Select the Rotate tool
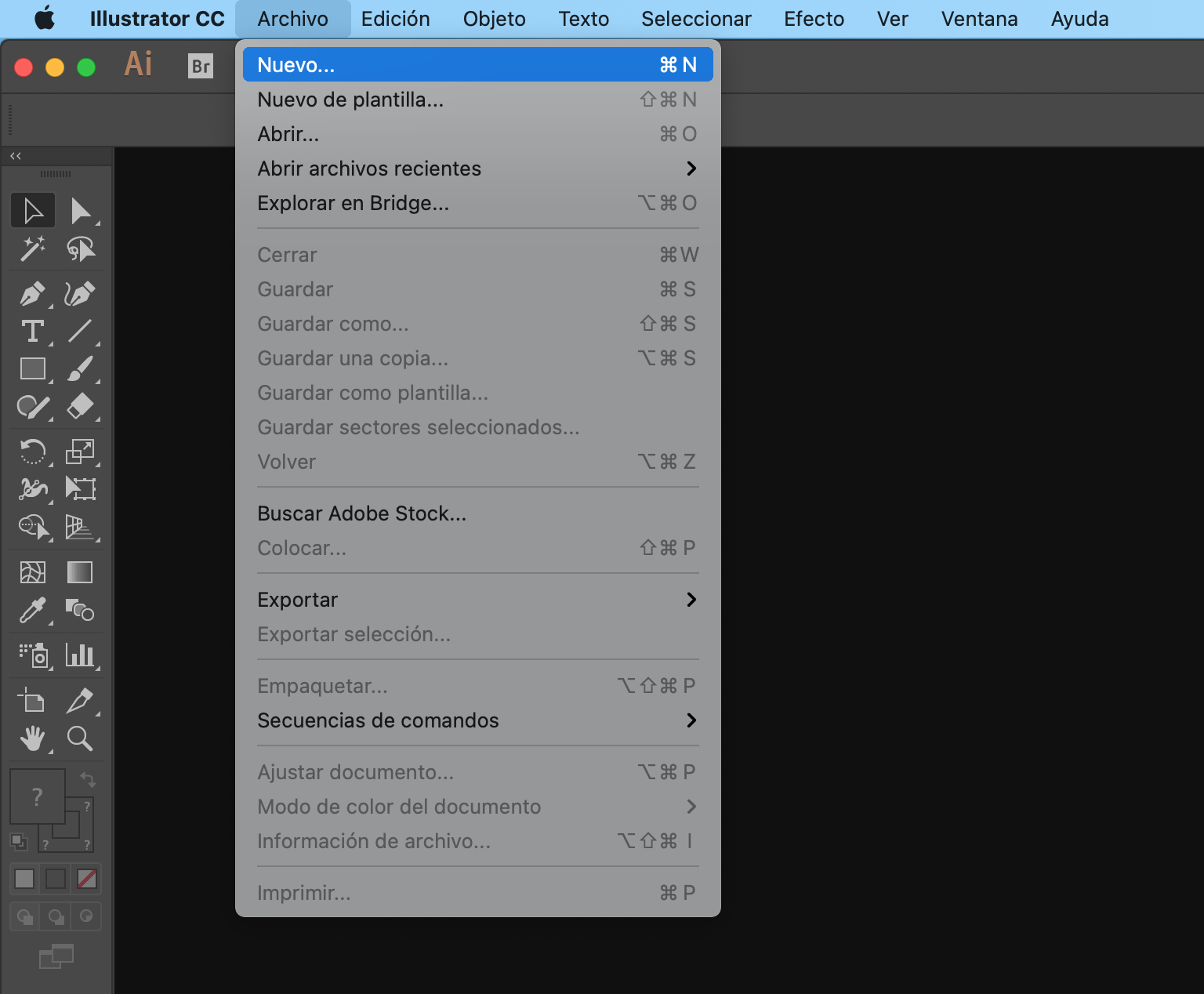Screen dimensions: 1204x994 [x=33, y=452]
